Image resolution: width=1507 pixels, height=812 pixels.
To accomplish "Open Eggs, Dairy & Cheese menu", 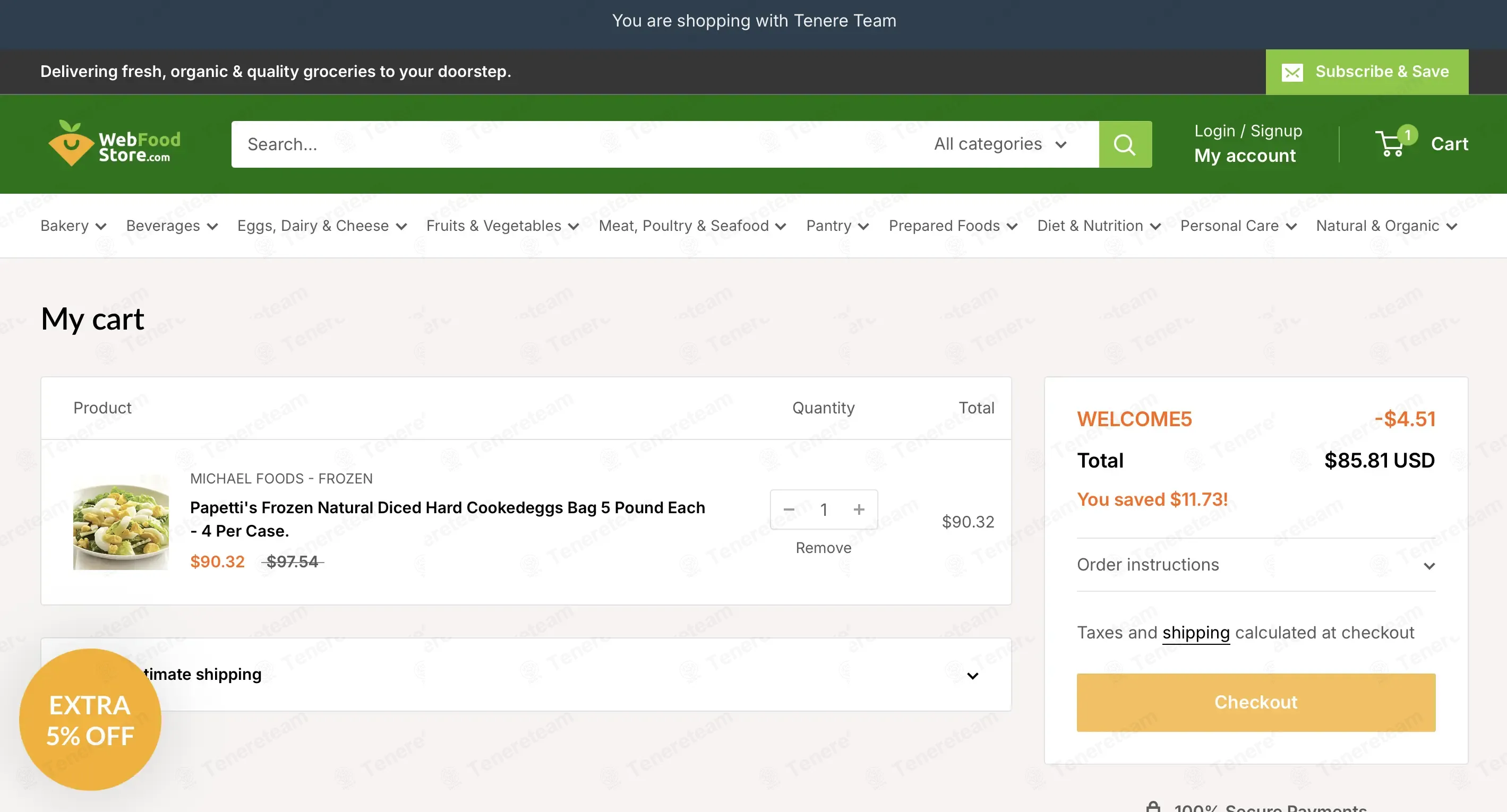I will coord(322,226).
